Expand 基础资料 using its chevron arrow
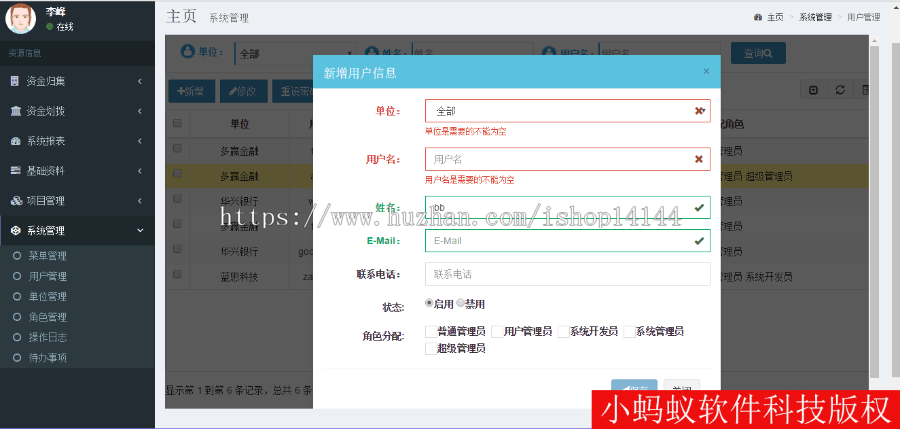This screenshot has width=900, height=429. tap(140, 171)
